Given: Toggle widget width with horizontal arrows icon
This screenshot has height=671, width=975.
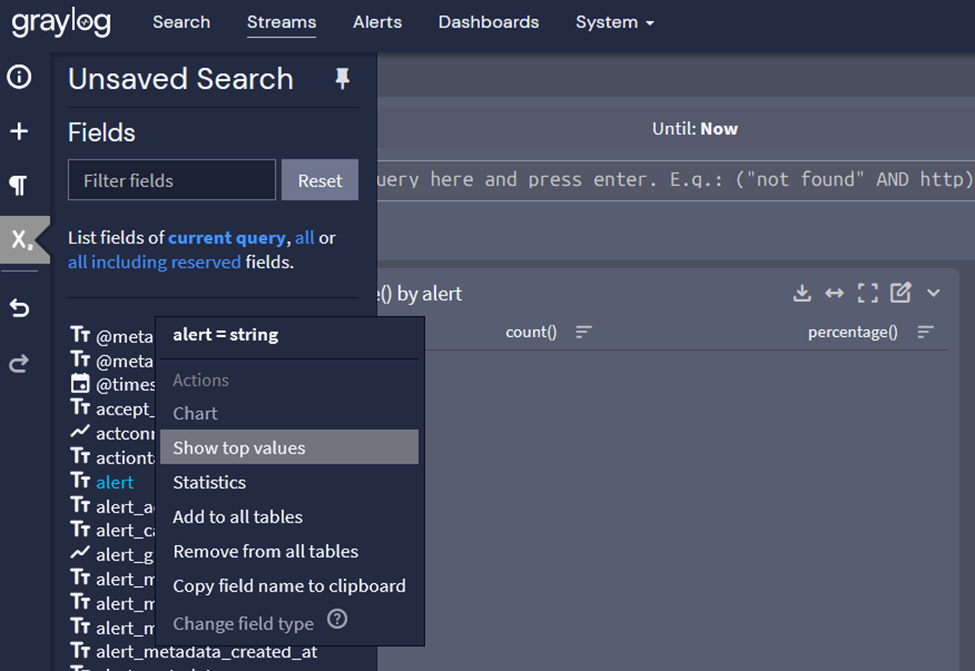Looking at the screenshot, I should click(834, 293).
